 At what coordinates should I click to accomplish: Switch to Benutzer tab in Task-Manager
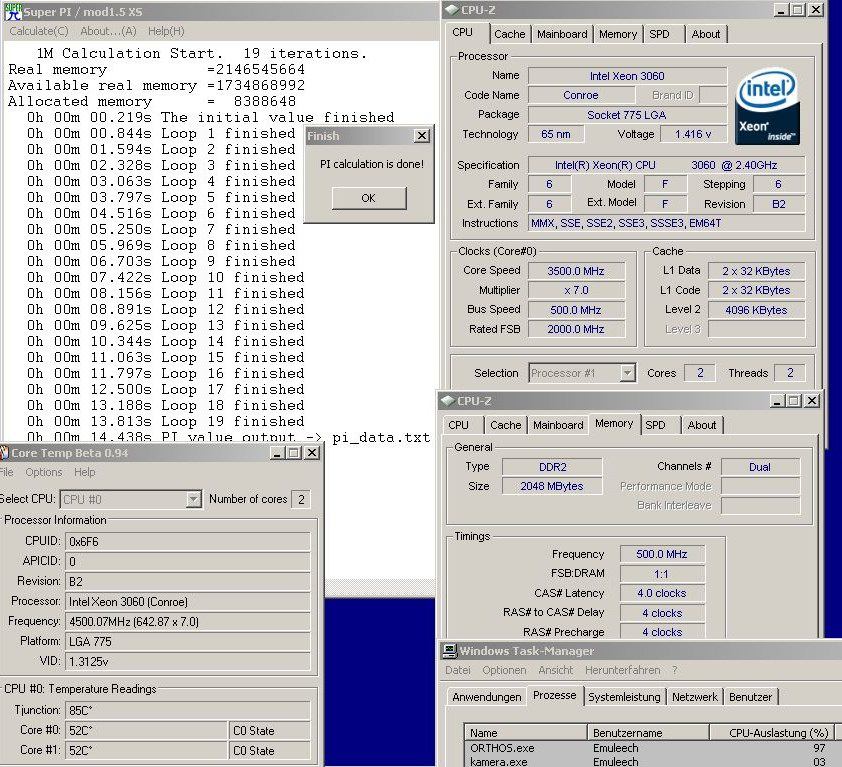tap(751, 697)
